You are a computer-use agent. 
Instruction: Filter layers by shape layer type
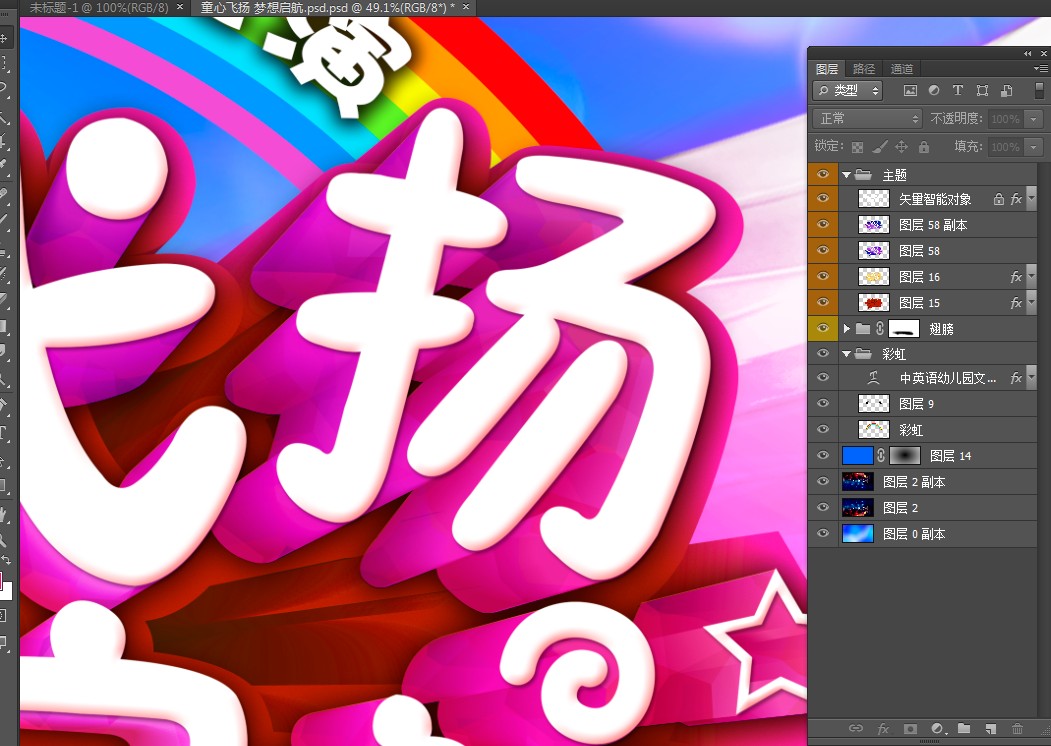[x=982, y=90]
